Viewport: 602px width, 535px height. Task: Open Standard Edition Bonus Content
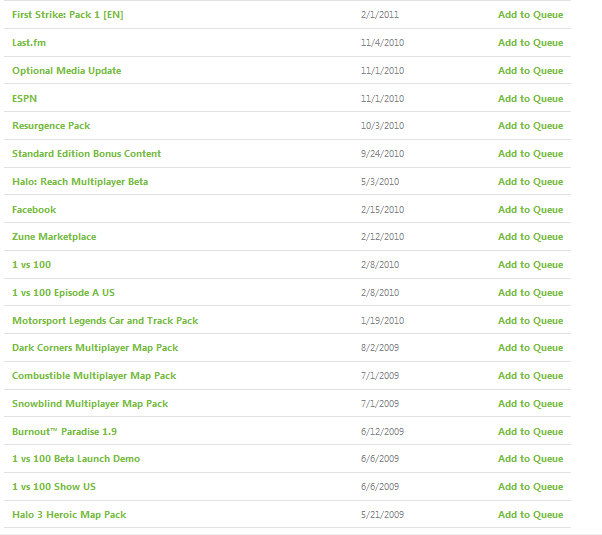(x=86, y=154)
